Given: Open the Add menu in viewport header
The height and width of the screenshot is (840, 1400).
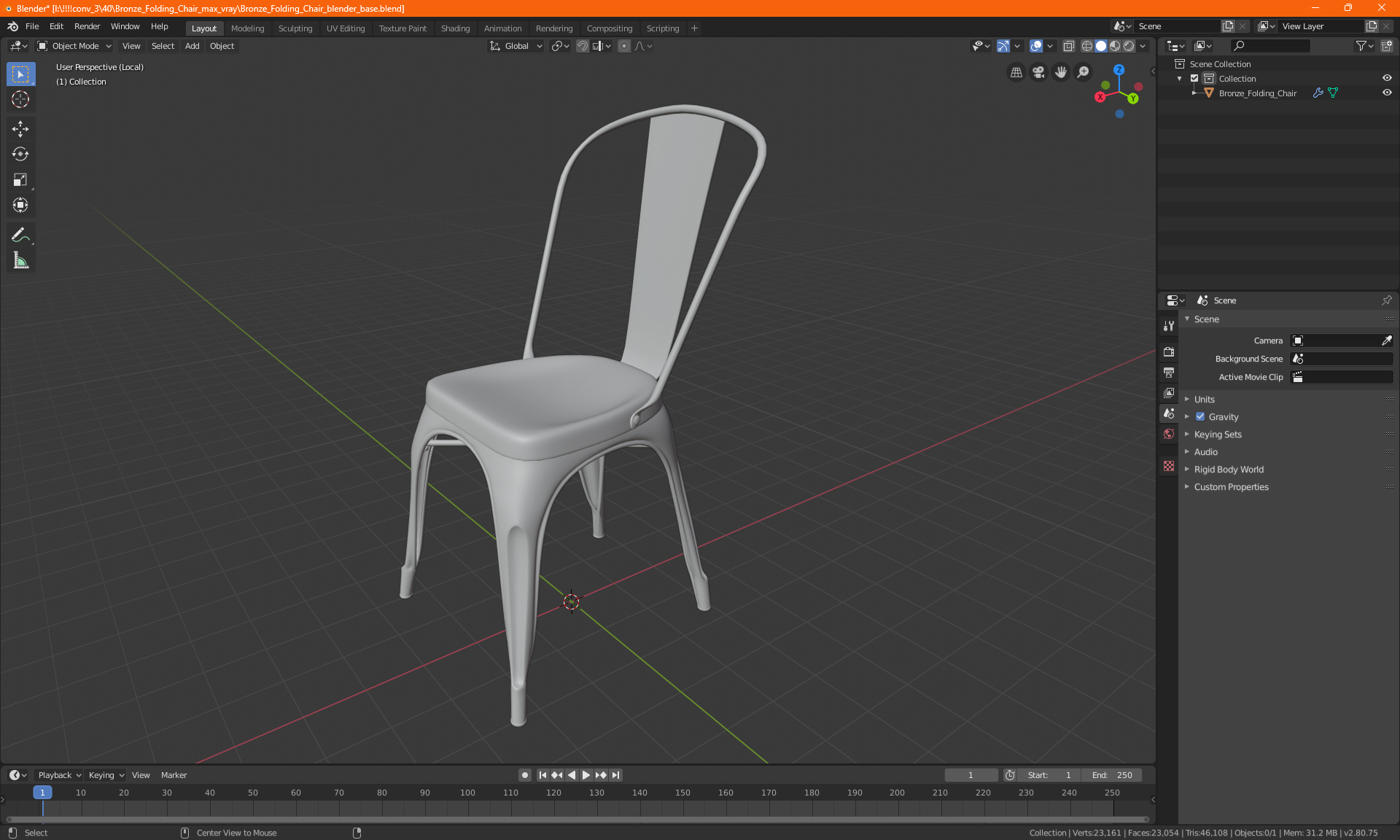Looking at the screenshot, I should 192,46.
